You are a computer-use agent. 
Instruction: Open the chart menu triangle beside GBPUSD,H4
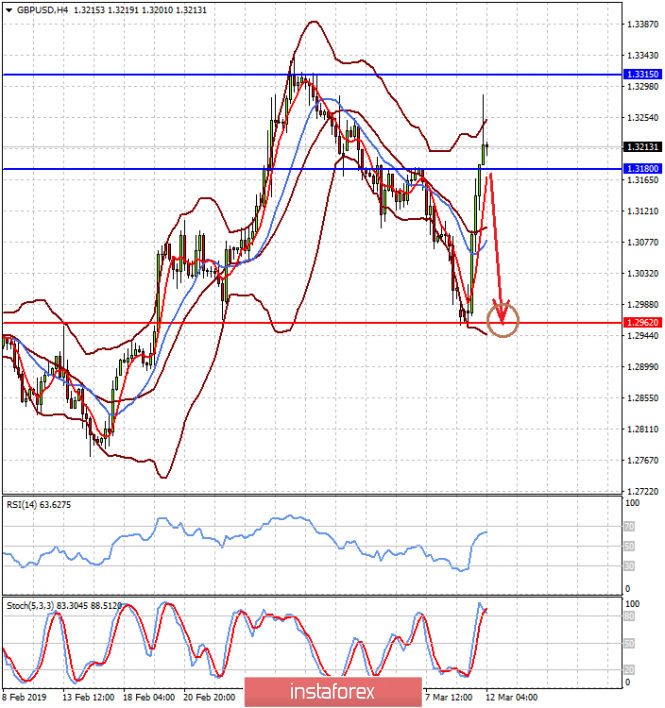[9, 10]
